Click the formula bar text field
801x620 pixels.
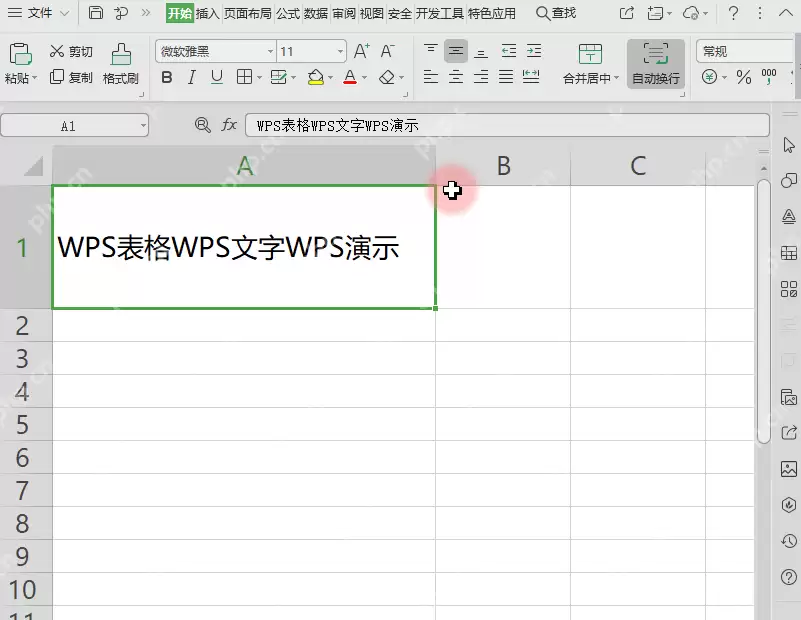point(507,125)
